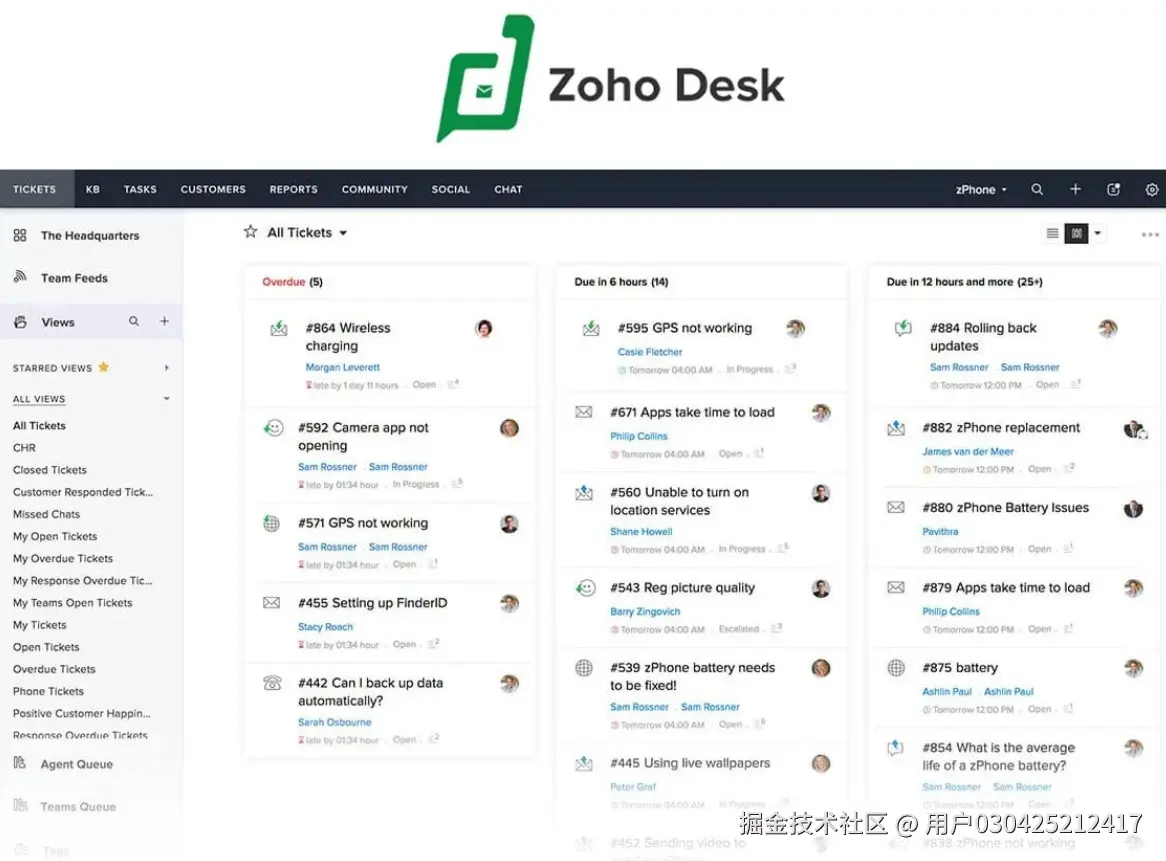Switch to kanban board view icon
1166x861 pixels.
(1076, 233)
